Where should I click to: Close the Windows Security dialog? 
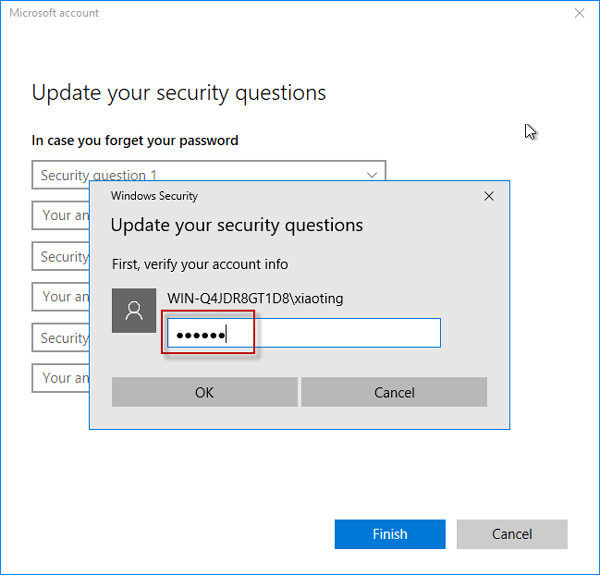pyautogui.click(x=489, y=196)
